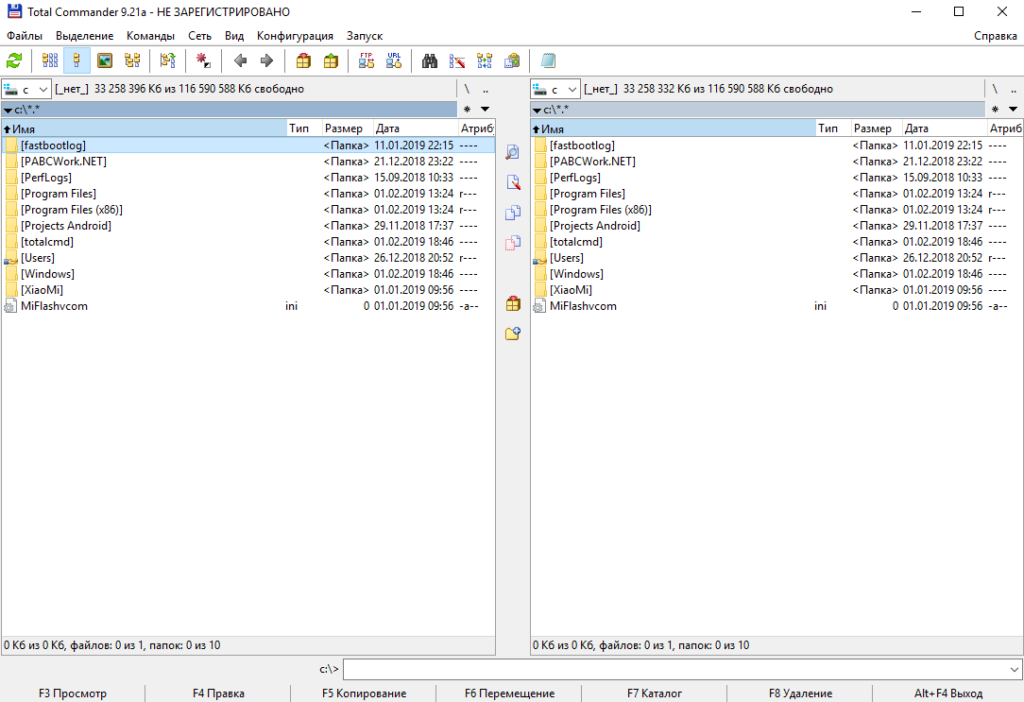
Task: Click the middle-bar Pack files icon
Action: [x=513, y=304]
